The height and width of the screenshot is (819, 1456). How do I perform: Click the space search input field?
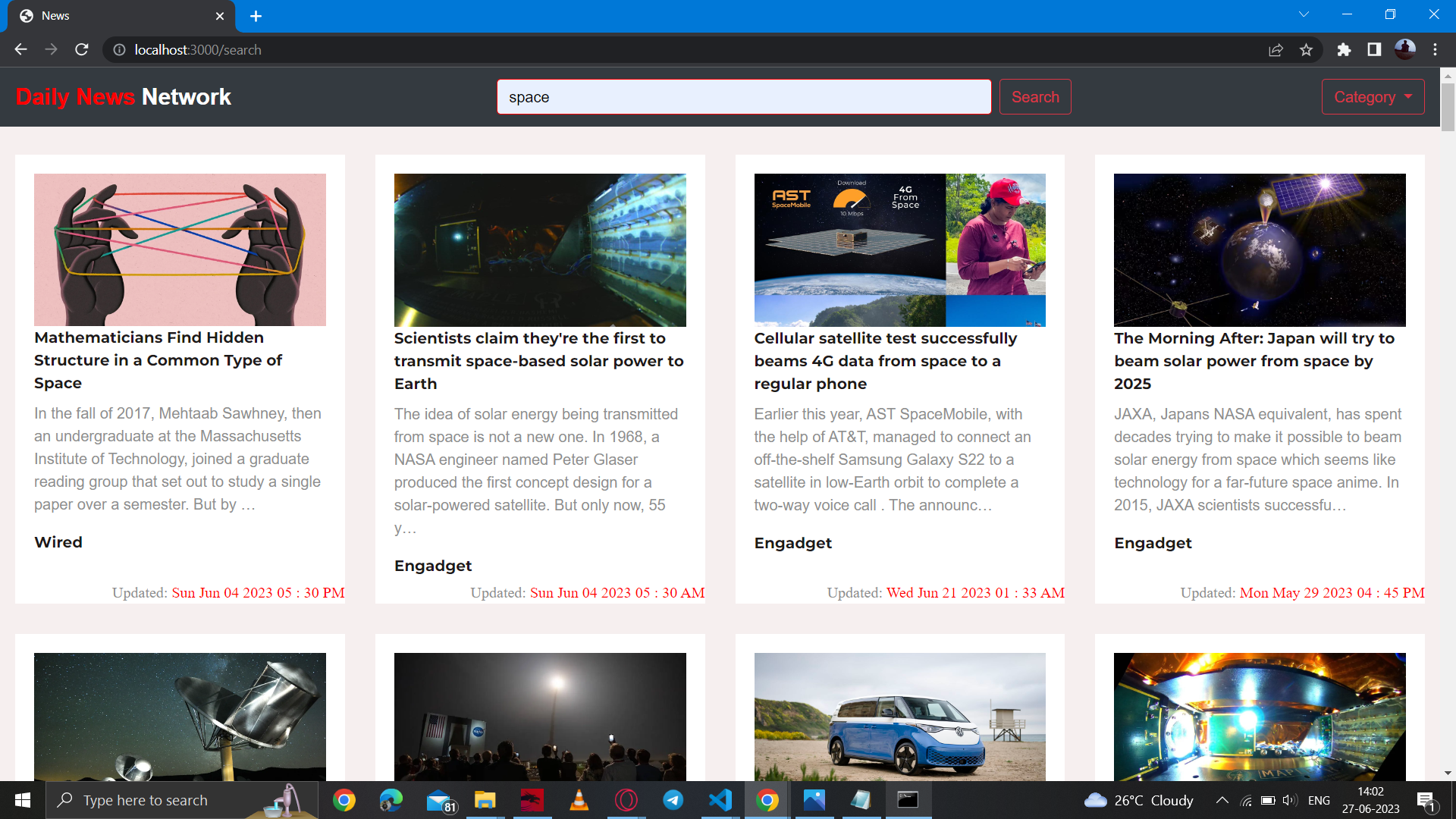click(x=743, y=97)
